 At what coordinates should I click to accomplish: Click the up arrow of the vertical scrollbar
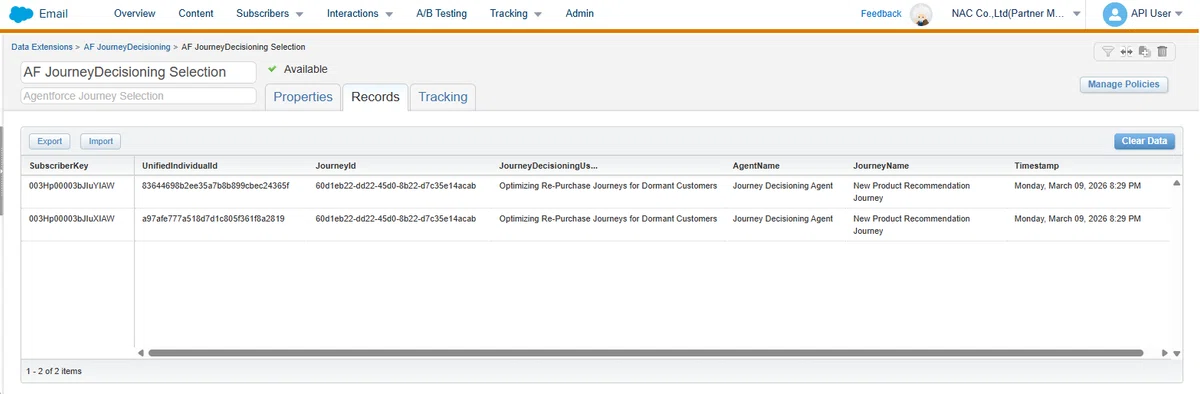point(1178,184)
